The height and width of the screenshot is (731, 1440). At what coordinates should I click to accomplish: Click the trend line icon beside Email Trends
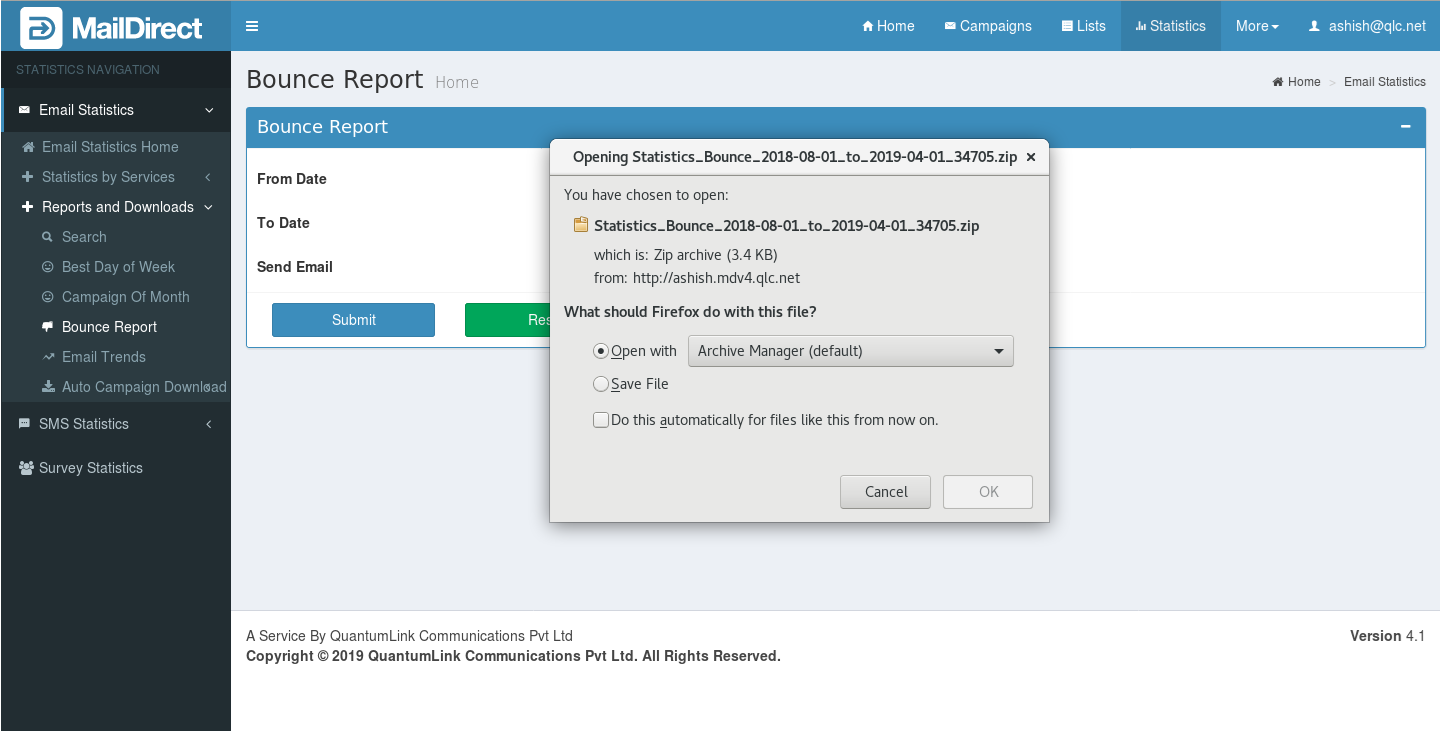47,357
